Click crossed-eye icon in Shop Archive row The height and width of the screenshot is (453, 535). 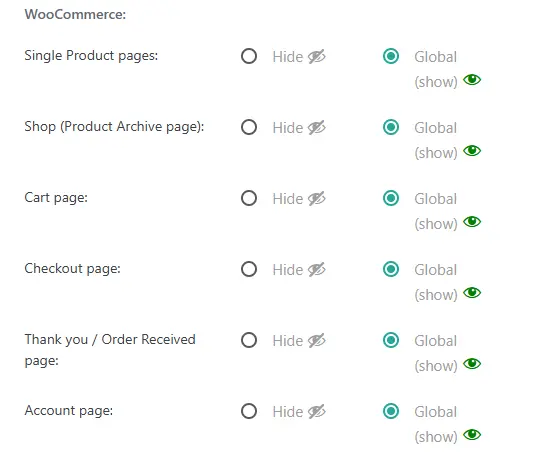[317, 128]
